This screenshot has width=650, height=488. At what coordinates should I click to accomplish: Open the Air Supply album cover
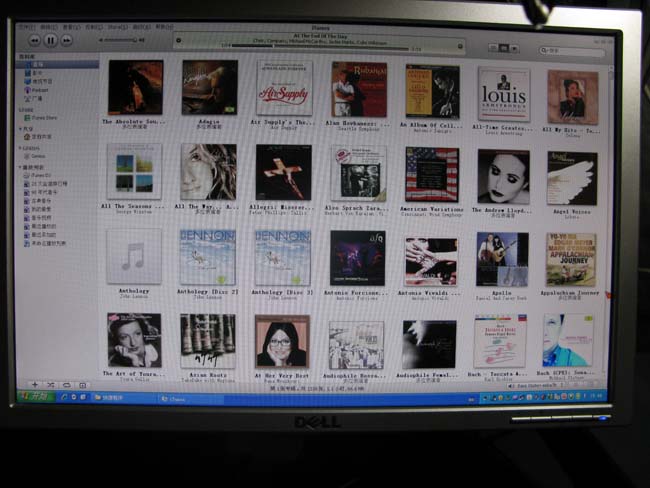(x=284, y=88)
